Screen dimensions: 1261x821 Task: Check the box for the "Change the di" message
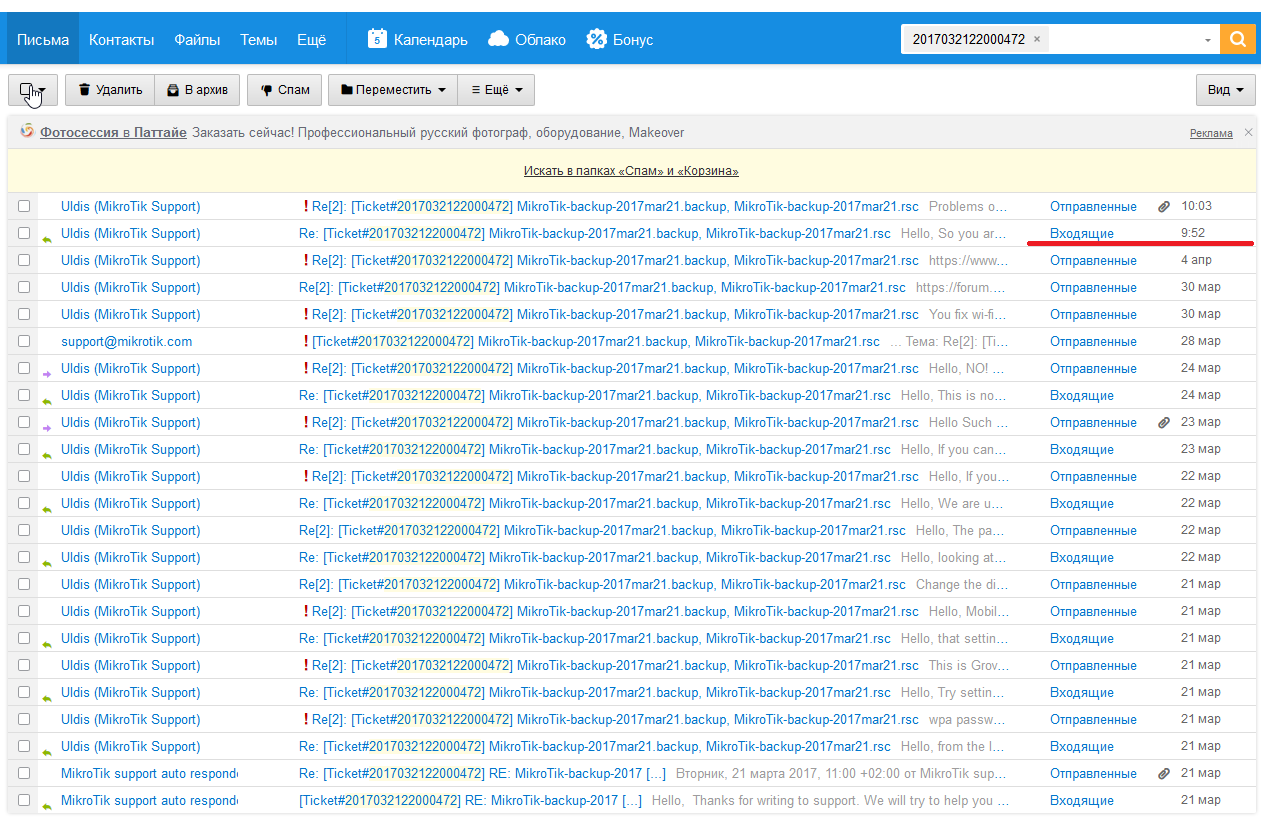[24, 584]
